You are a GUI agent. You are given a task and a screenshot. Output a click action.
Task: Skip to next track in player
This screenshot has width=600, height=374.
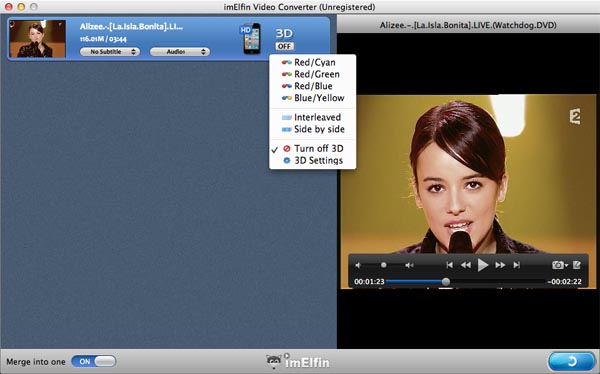[517, 265]
